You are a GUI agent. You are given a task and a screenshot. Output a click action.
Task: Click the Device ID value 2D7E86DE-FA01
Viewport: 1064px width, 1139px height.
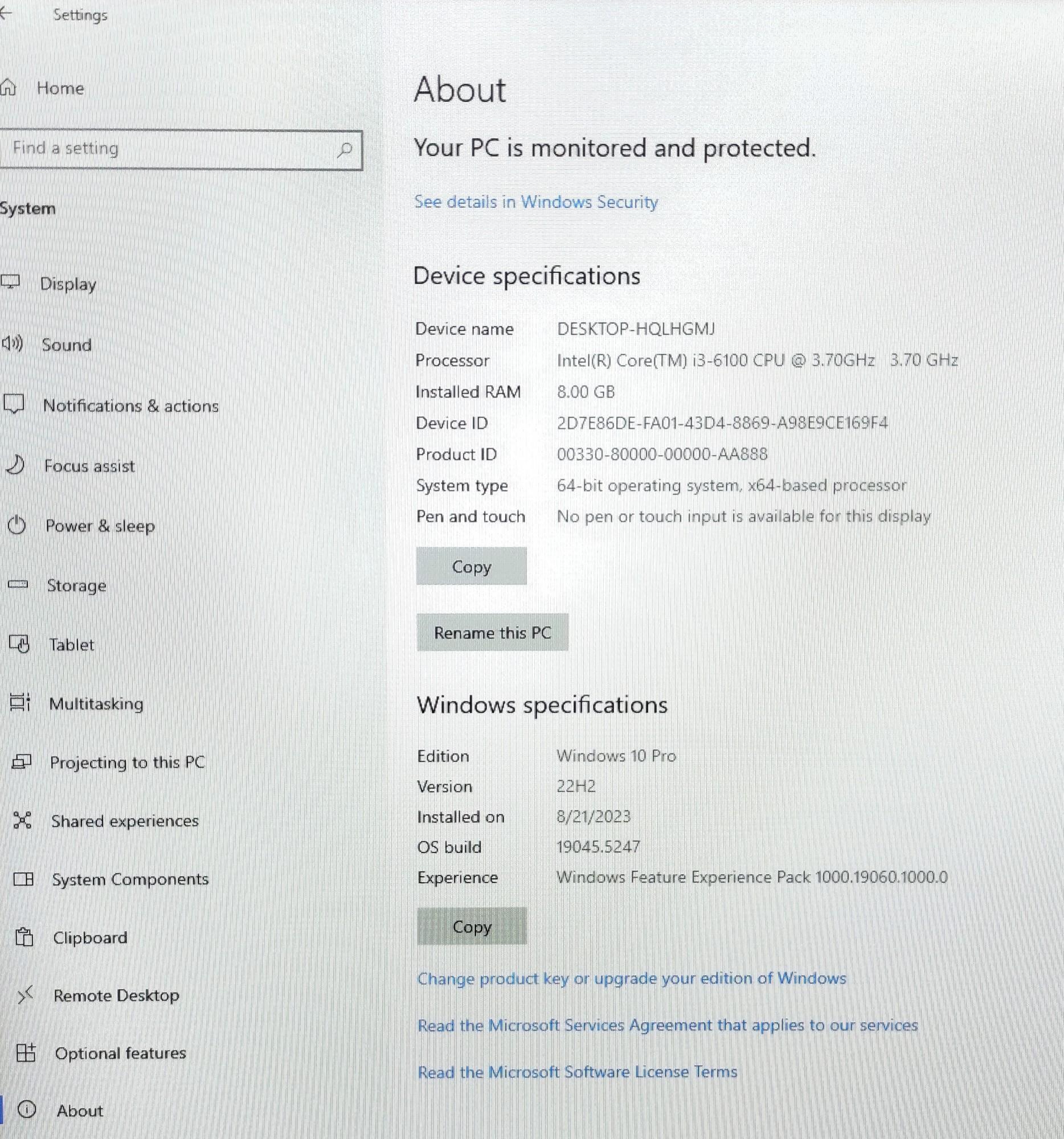(722, 423)
